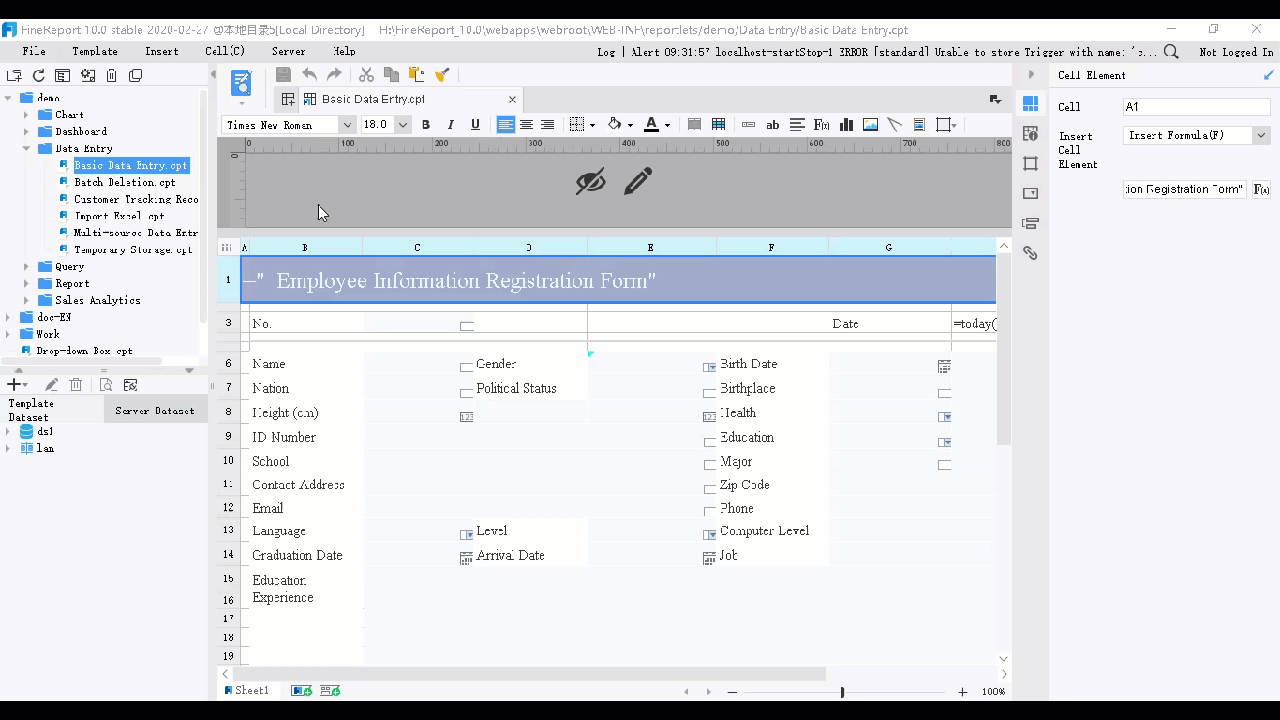
Task: Toggle Bold formatting
Action: click(x=426, y=125)
